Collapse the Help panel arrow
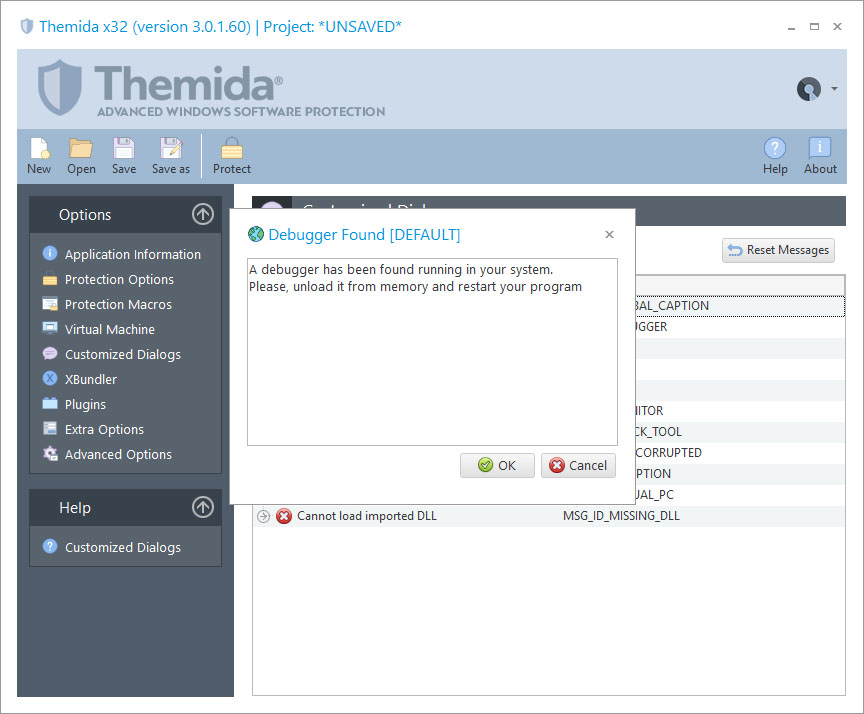 pyautogui.click(x=203, y=507)
